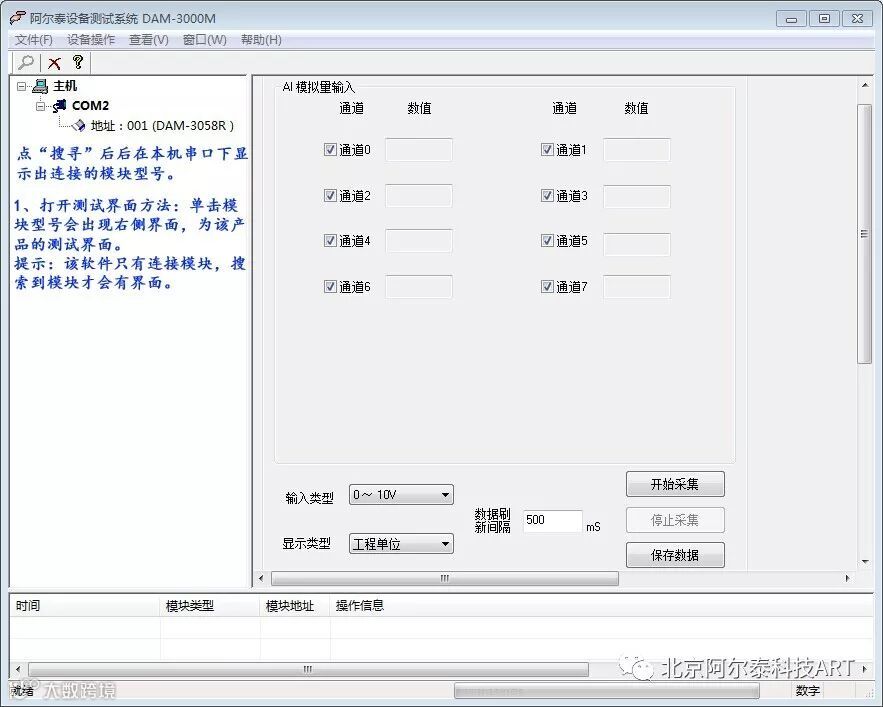
Task: Click the 通道2 value field
Action: coord(418,196)
